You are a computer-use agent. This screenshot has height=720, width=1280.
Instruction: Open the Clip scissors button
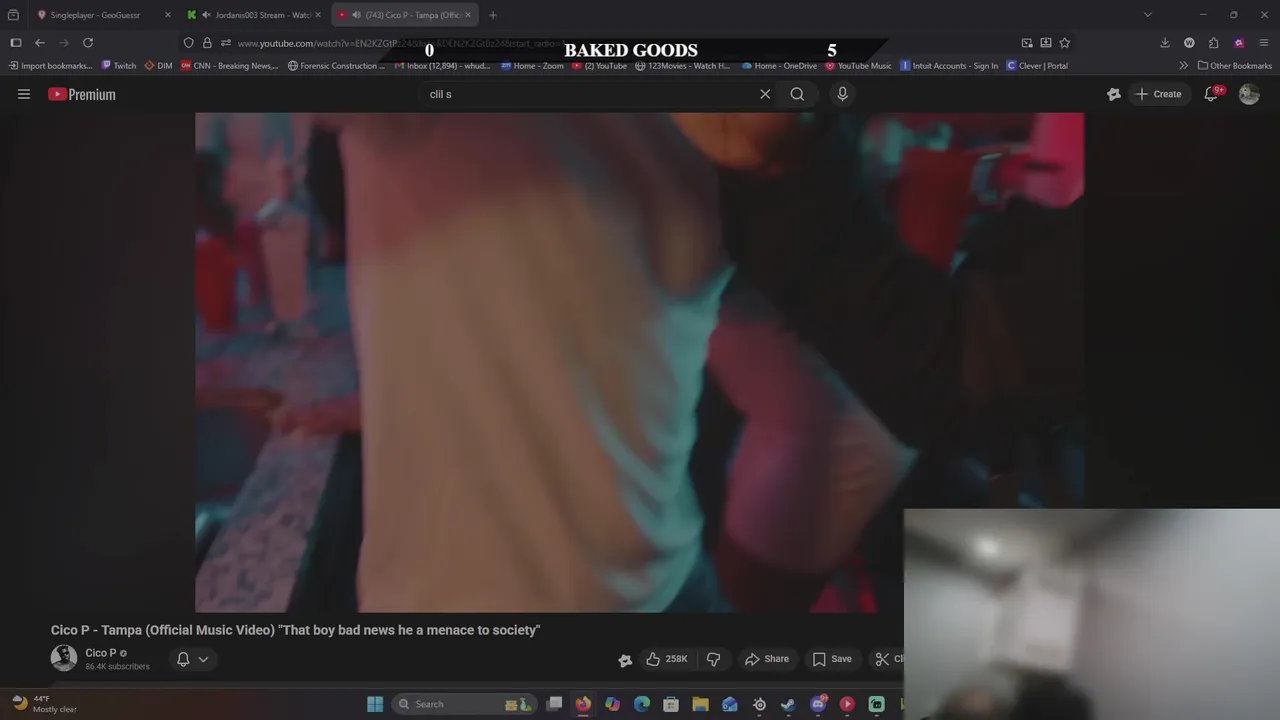(x=889, y=659)
